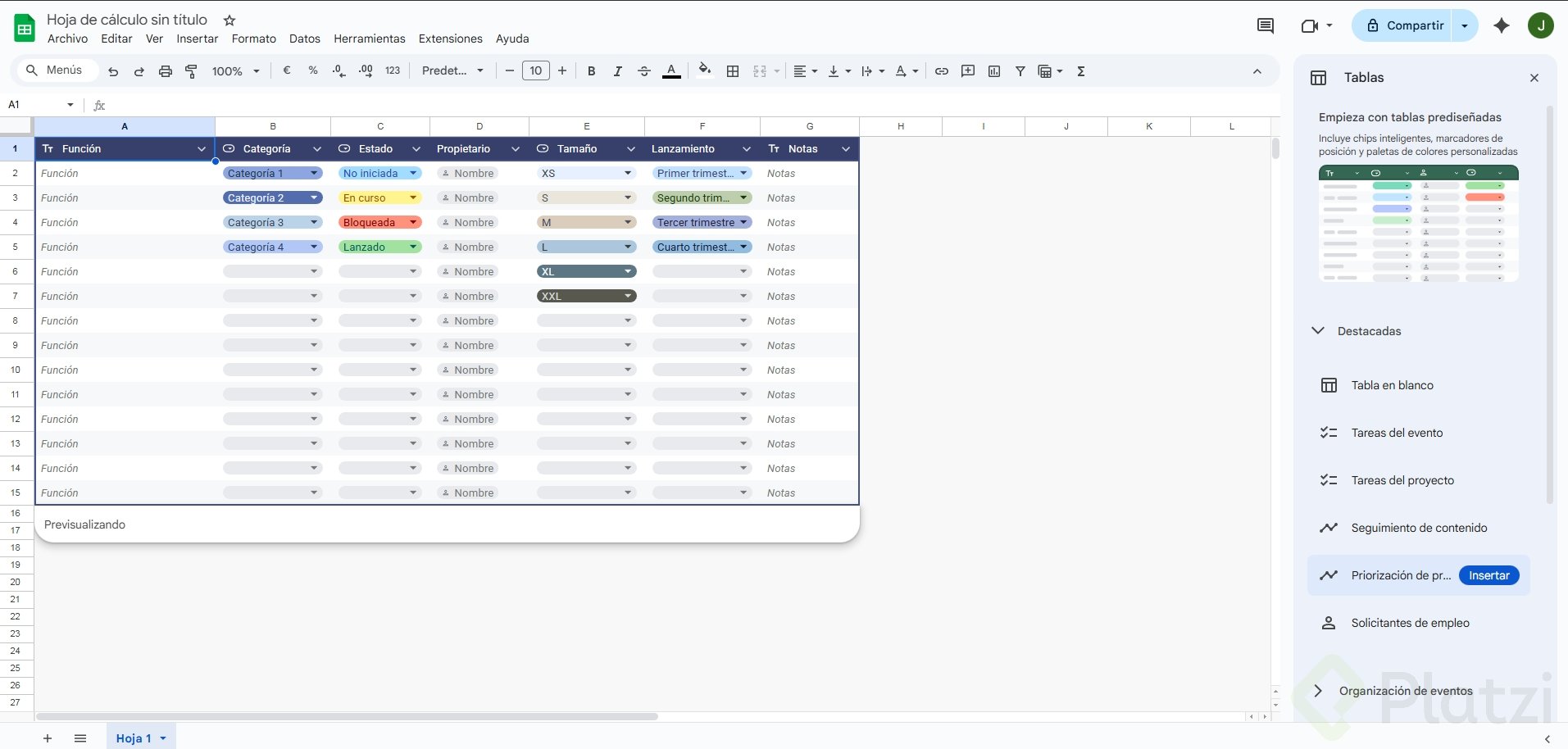The width and height of the screenshot is (1568, 749).
Task: Activate the paint format roller tool
Action: point(192,71)
